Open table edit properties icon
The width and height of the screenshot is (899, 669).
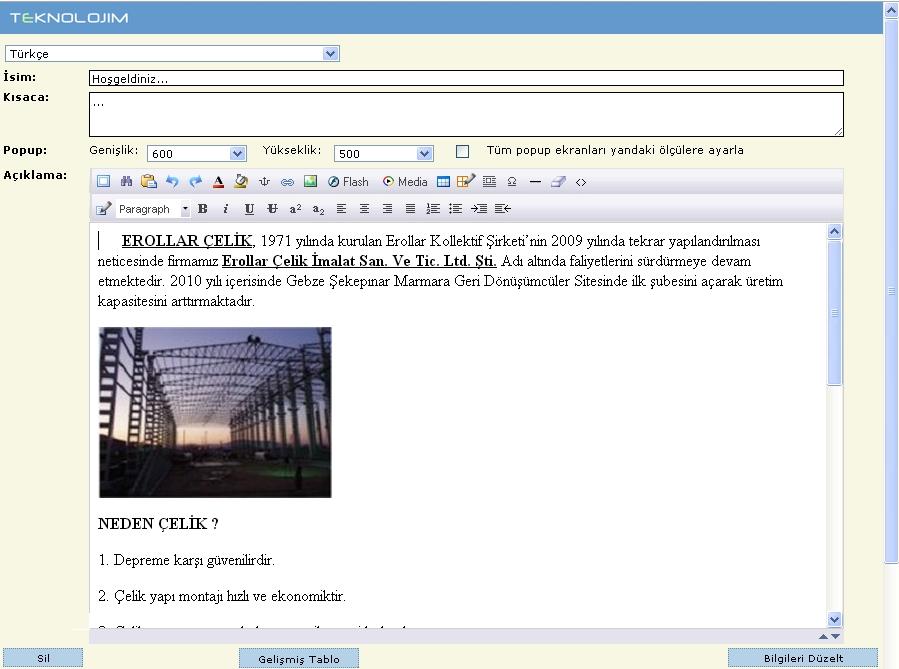click(466, 182)
